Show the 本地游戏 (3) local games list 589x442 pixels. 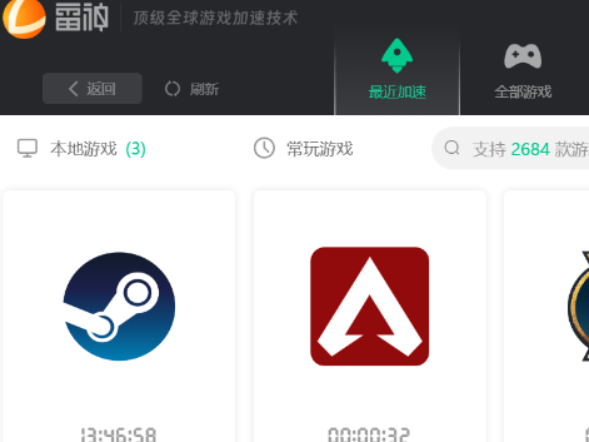tap(98, 149)
